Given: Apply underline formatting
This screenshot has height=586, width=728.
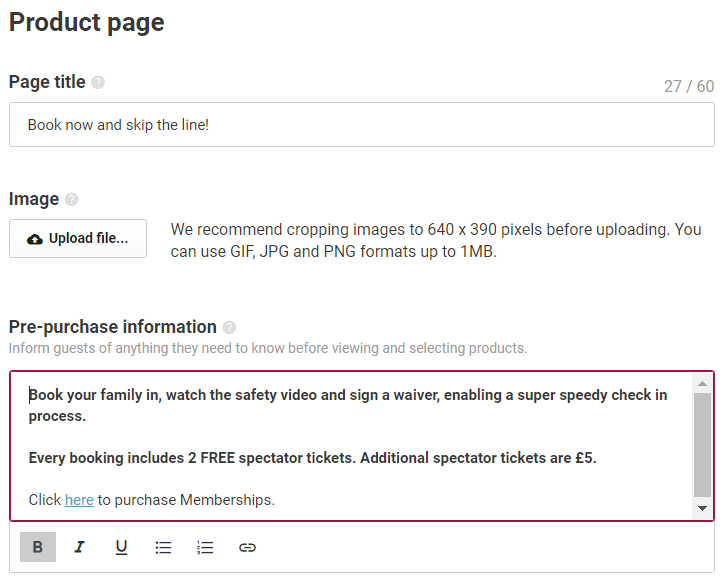Looking at the screenshot, I should click(x=121, y=547).
